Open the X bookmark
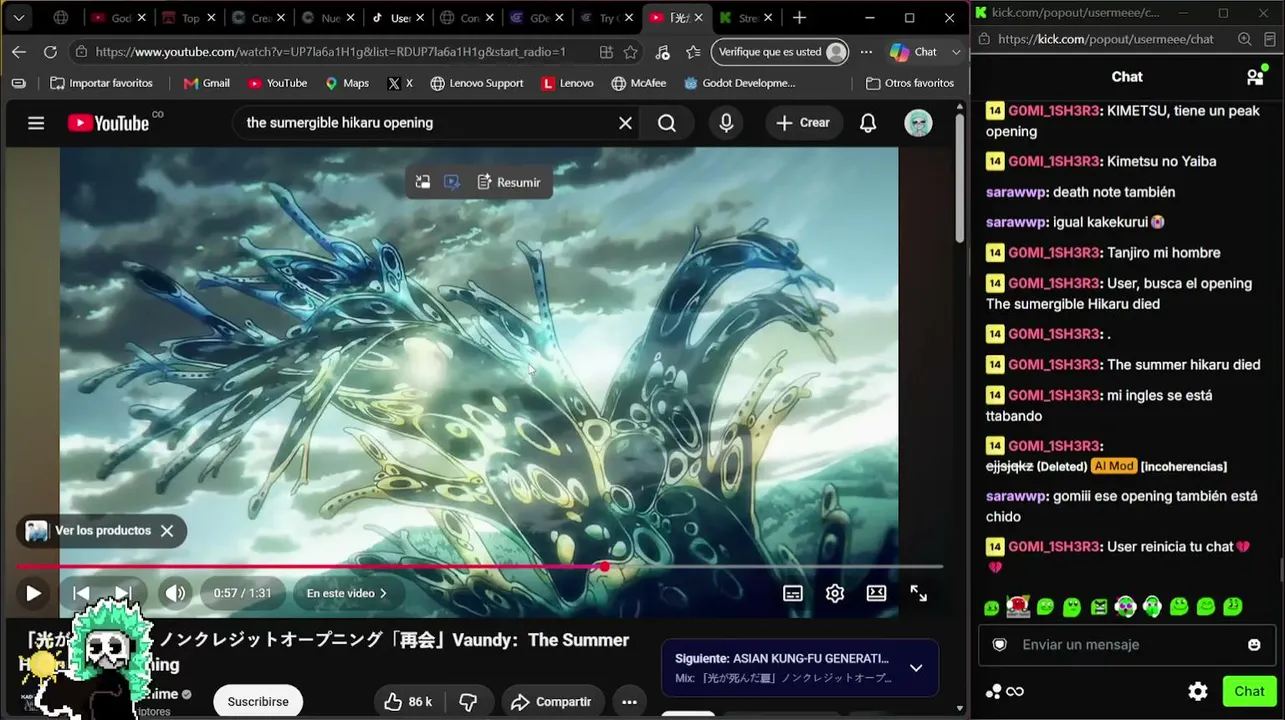This screenshot has width=1285, height=720. coord(400,83)
